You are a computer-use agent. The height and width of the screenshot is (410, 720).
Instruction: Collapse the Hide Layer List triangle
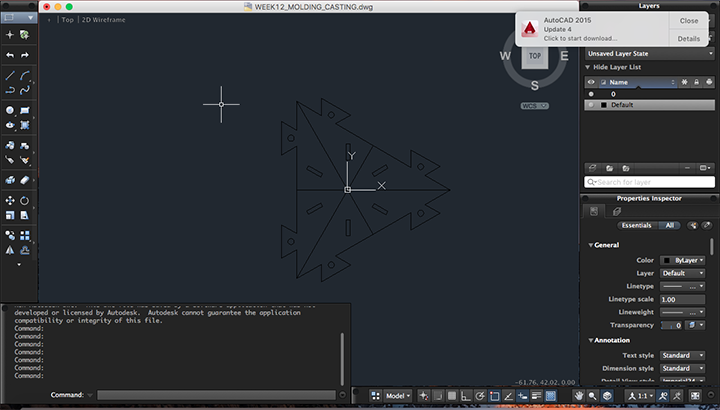pos(587,67)
